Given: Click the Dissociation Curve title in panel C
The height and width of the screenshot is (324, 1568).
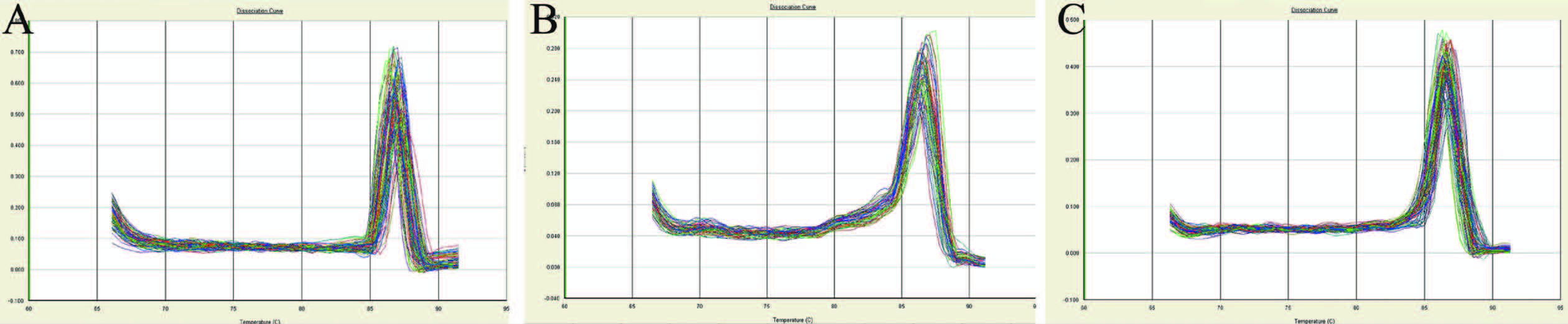Looking at the screenshot, I should [1314, 10].
